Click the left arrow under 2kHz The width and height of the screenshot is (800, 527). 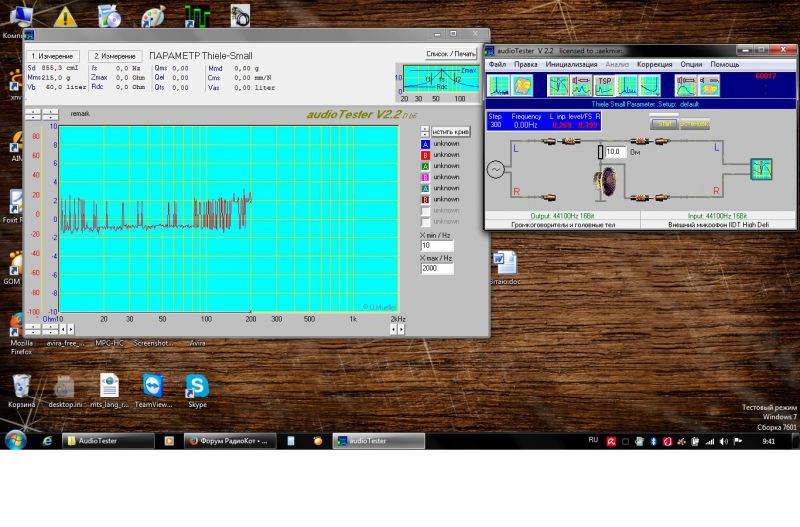pos(393,330)
